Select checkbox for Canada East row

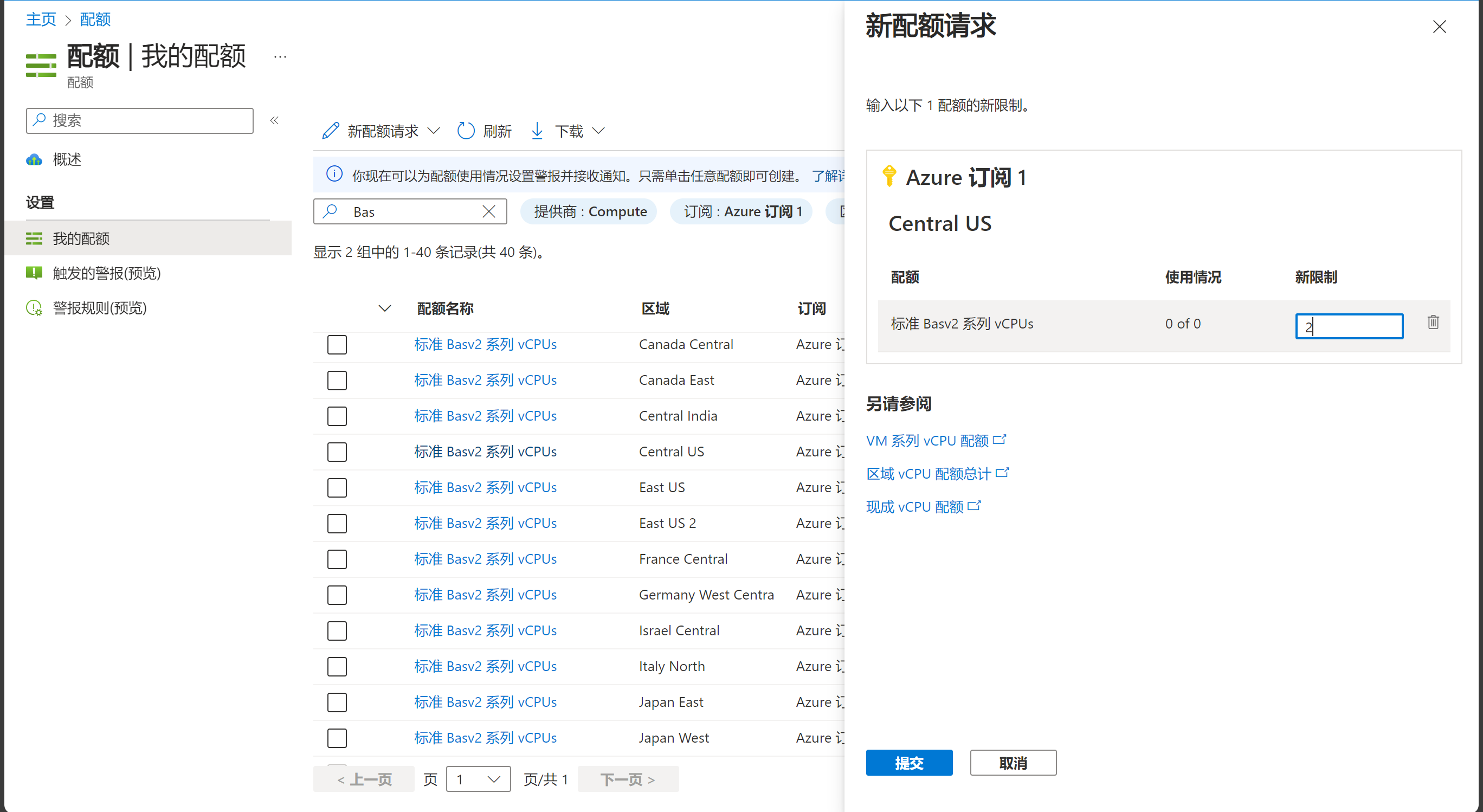tap(337, 380)
